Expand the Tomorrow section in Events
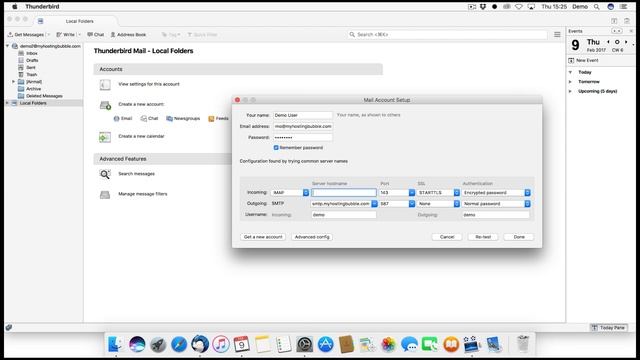 point(571,82)
